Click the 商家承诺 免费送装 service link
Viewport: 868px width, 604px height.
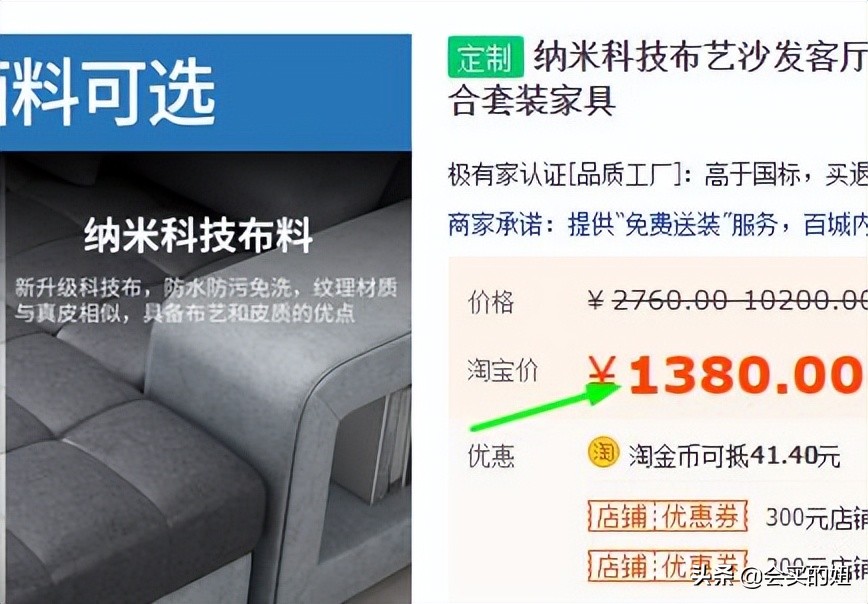(658, 225)
